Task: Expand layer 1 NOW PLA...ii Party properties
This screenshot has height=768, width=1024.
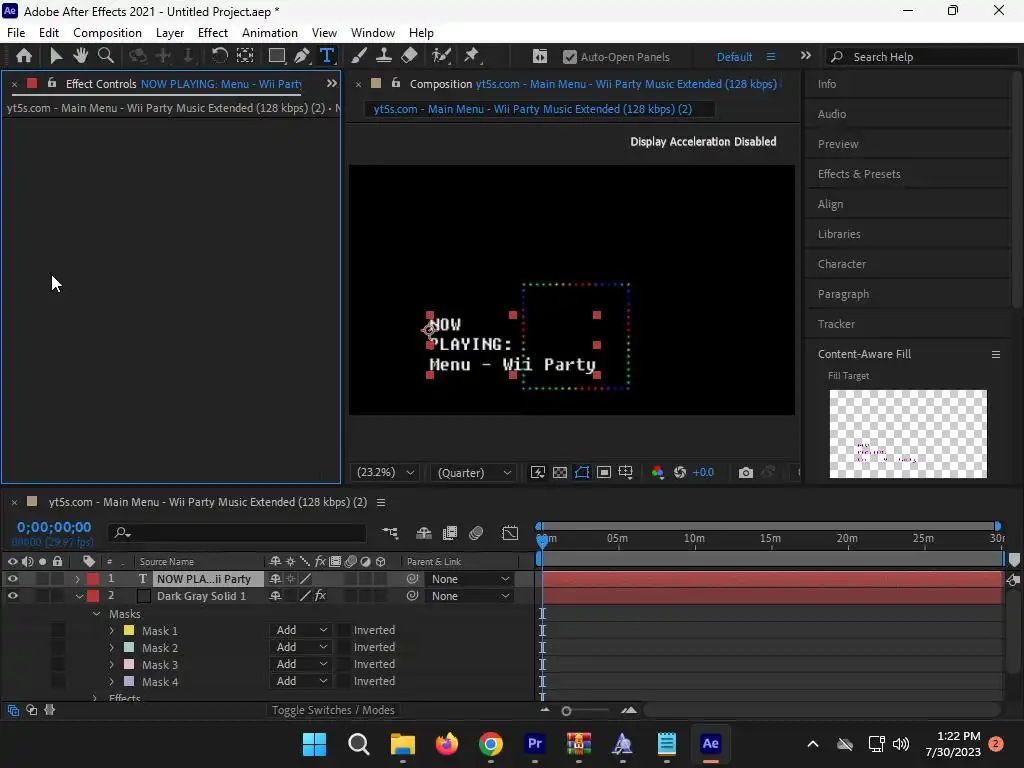Action: (x=77, y=579)
